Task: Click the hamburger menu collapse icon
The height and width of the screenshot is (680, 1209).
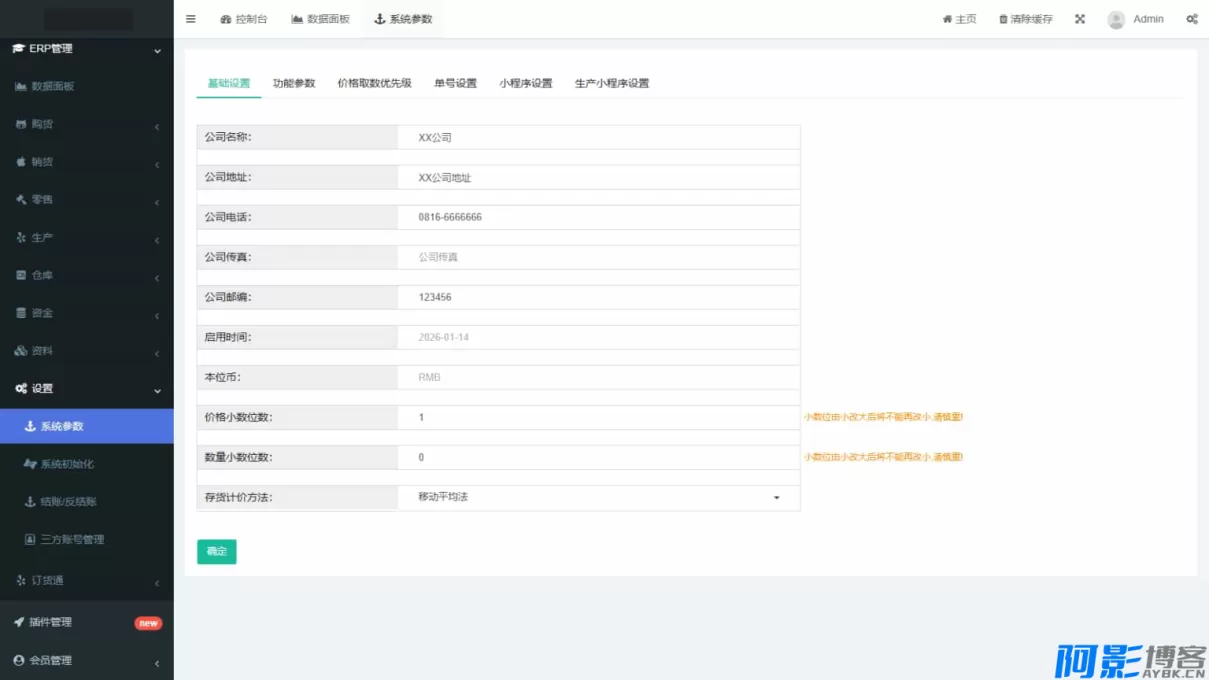Action: coord(191,19)
